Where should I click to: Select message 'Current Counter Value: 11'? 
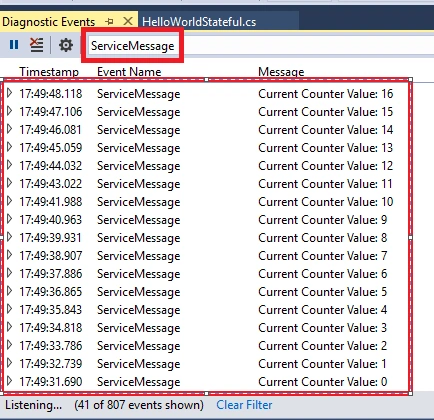(325, 184)
